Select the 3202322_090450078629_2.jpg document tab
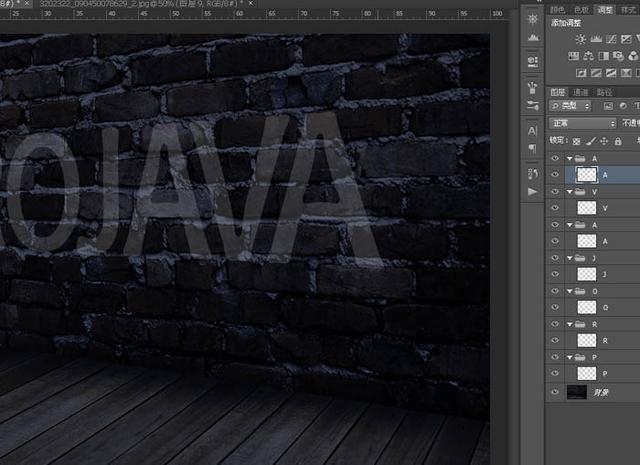Viewport: 640px width, 465px height. point(142,3)
